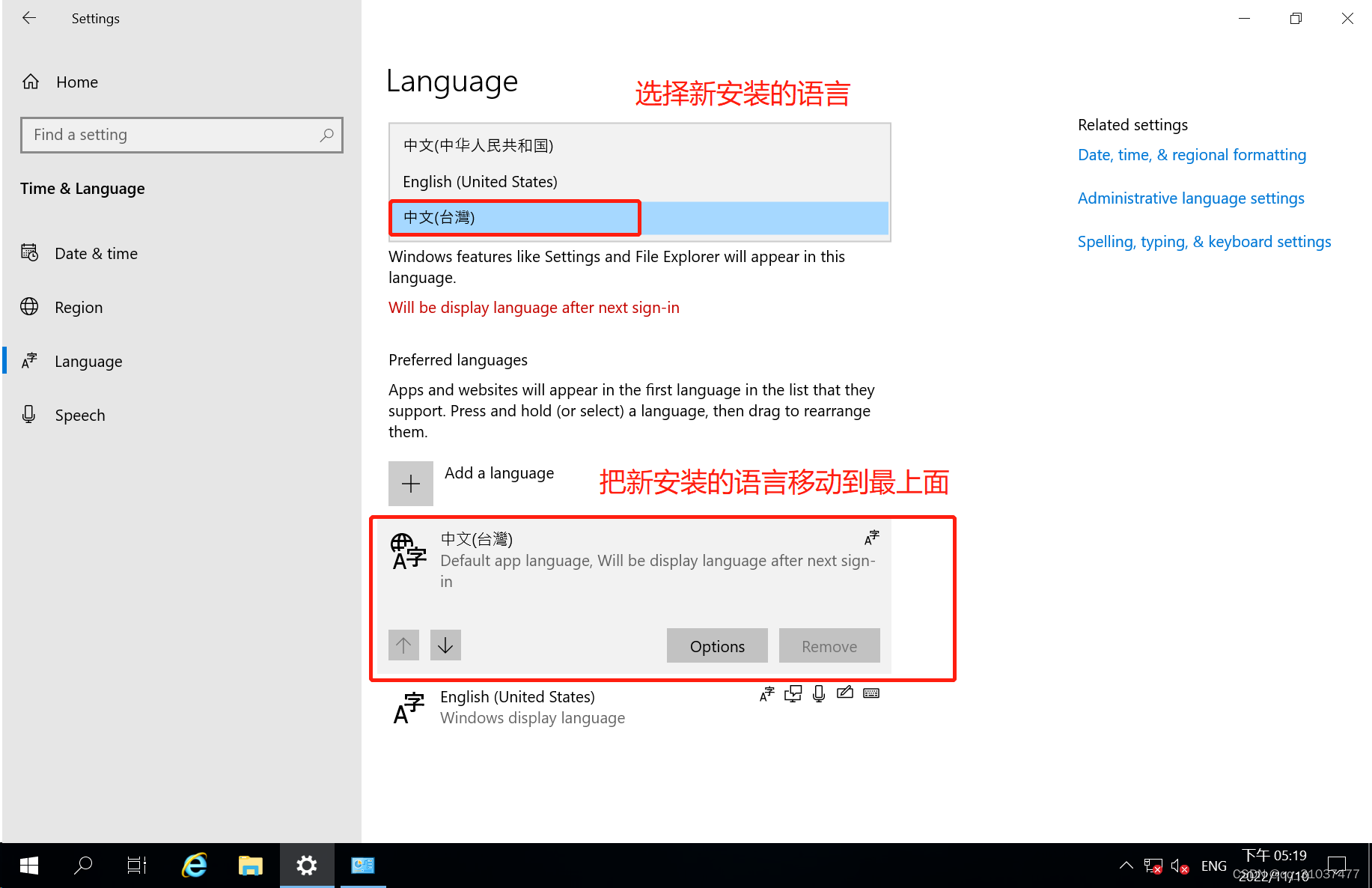Show hidden system tray icons
Image resolution: width=1372 pixels, height=888 pixels.
tap(1126, 866)
